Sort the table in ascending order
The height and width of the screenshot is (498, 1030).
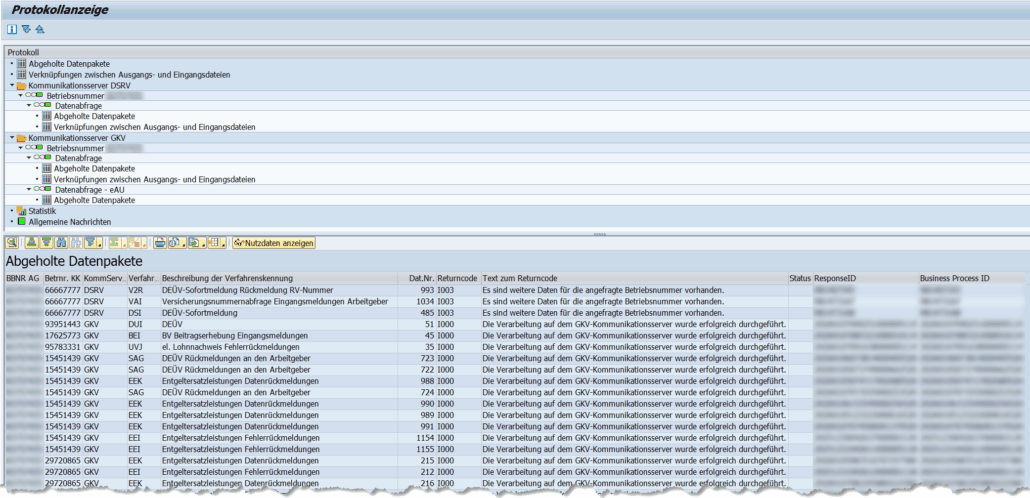pos(32,243)
